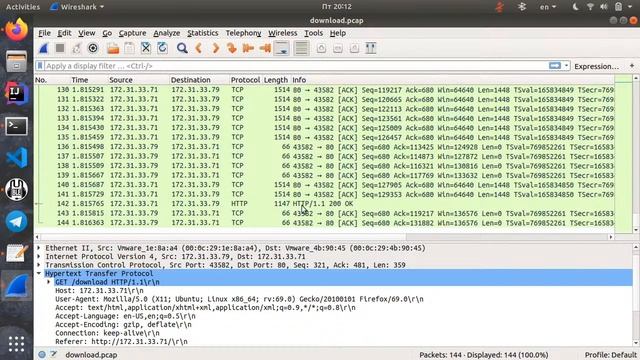The image size is (640, 360).
Task: Start capturing packets with the shark fin icon
Action: click(x=44, y=48)
